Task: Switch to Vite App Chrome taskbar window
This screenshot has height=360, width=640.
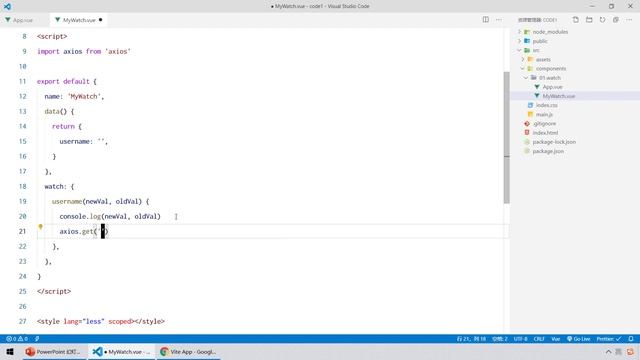Action: click(x=188, y=351)
